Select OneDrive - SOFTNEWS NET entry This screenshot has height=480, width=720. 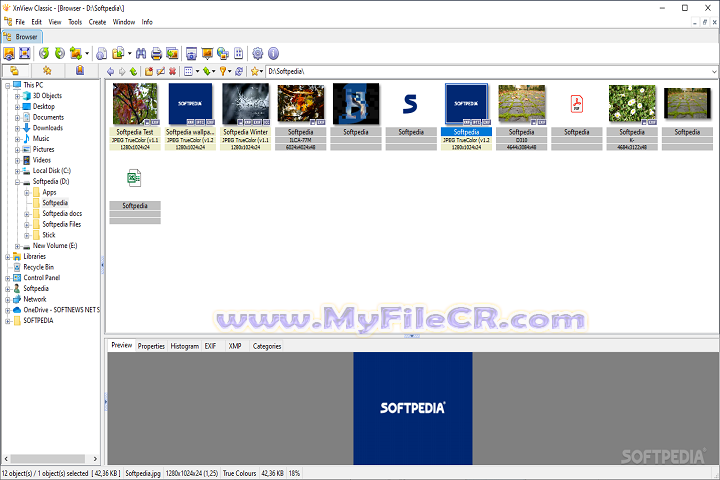(x=62, y=310)
